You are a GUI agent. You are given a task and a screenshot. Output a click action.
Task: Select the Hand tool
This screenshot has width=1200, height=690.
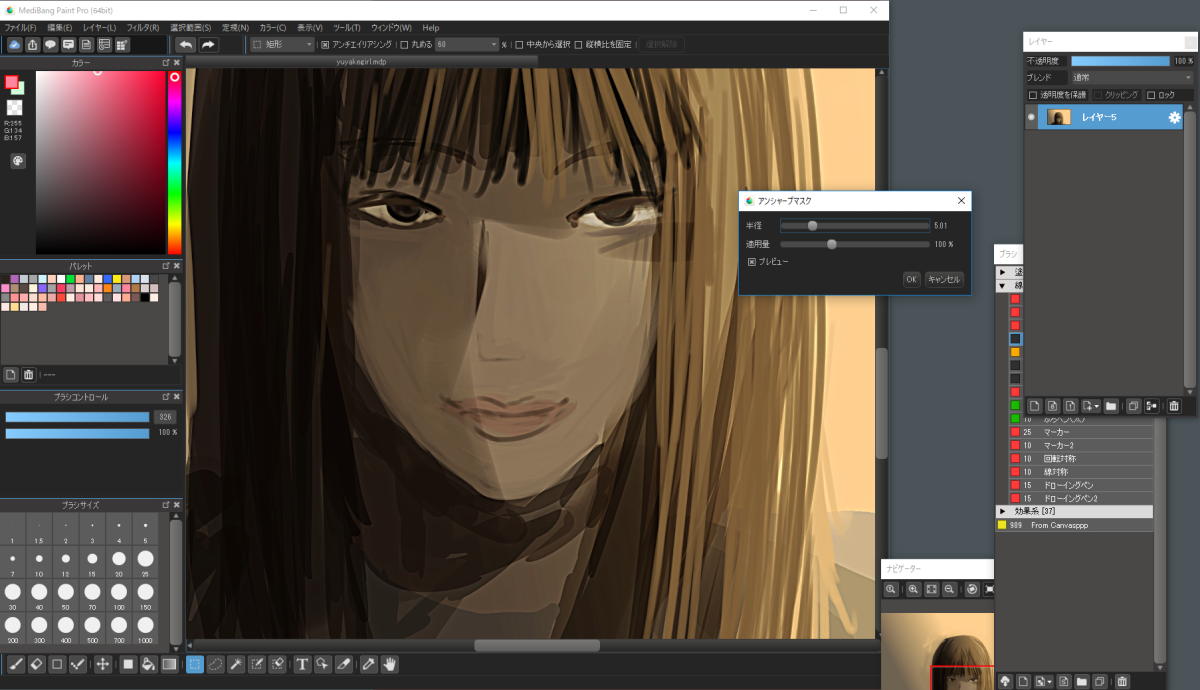[389, 664]
